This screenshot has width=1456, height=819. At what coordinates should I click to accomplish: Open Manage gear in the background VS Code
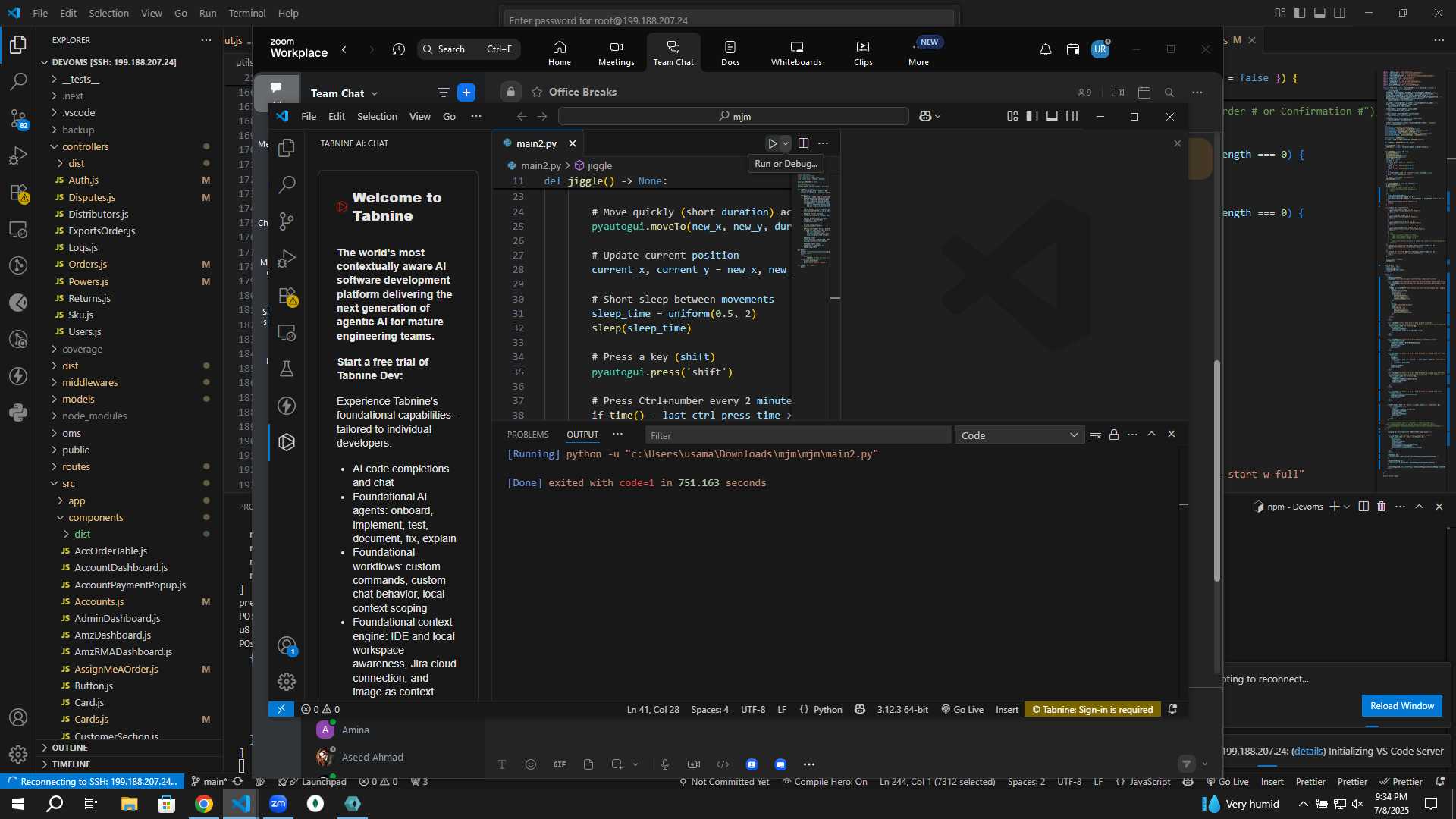point(18,755)
